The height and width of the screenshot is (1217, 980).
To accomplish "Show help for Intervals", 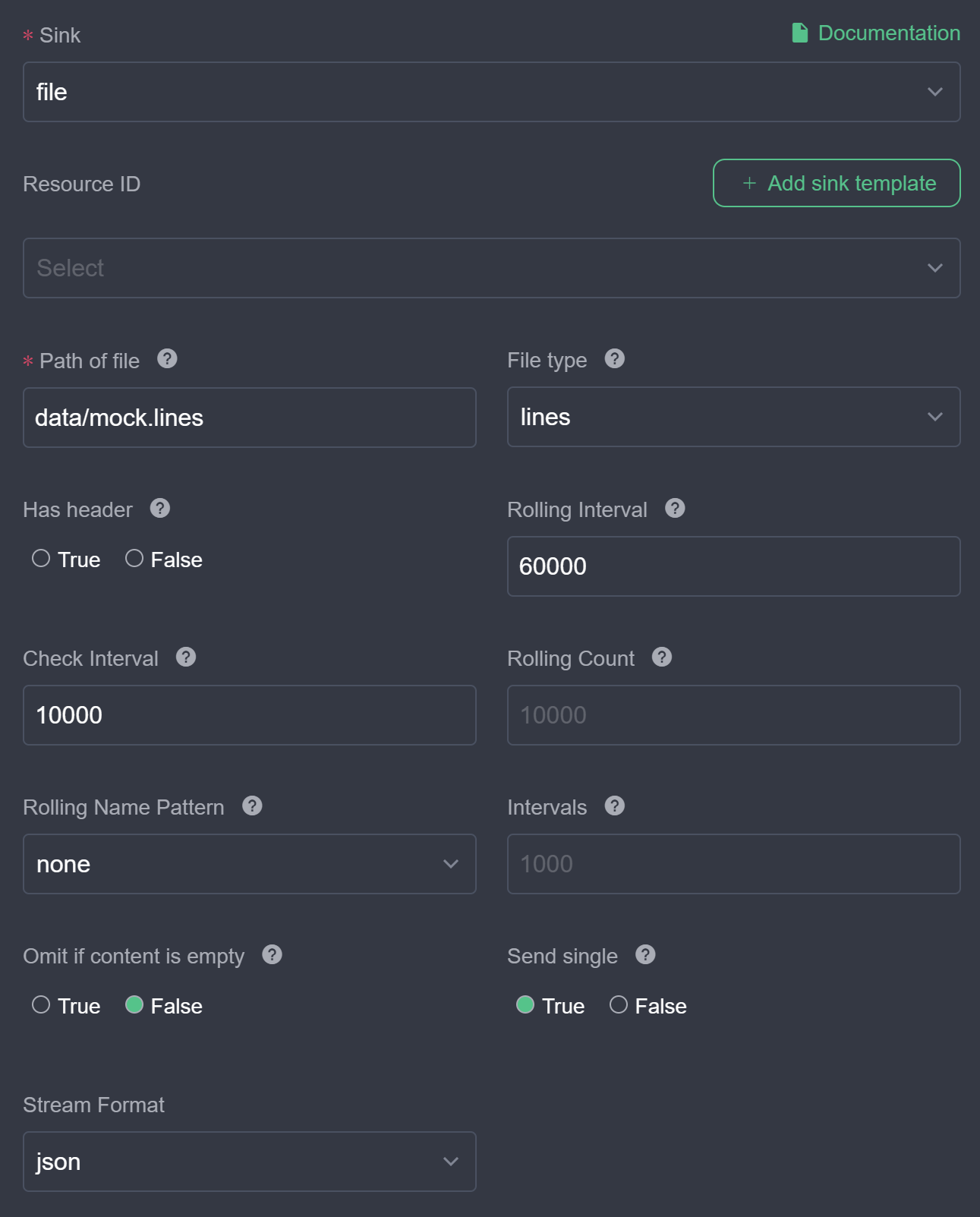I will [x=615, y=806].
